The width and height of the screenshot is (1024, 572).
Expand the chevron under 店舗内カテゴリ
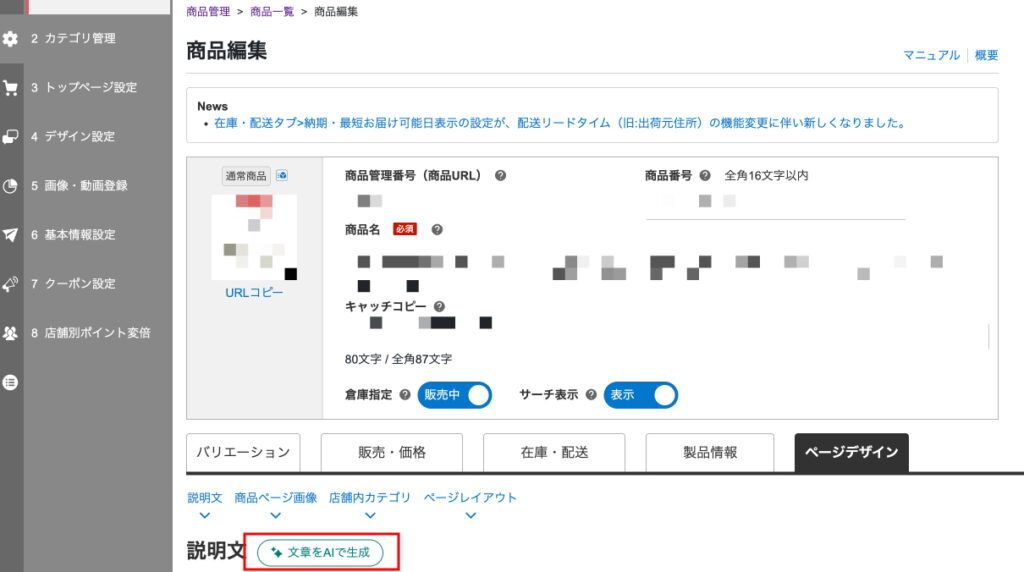tap(370, 516)
